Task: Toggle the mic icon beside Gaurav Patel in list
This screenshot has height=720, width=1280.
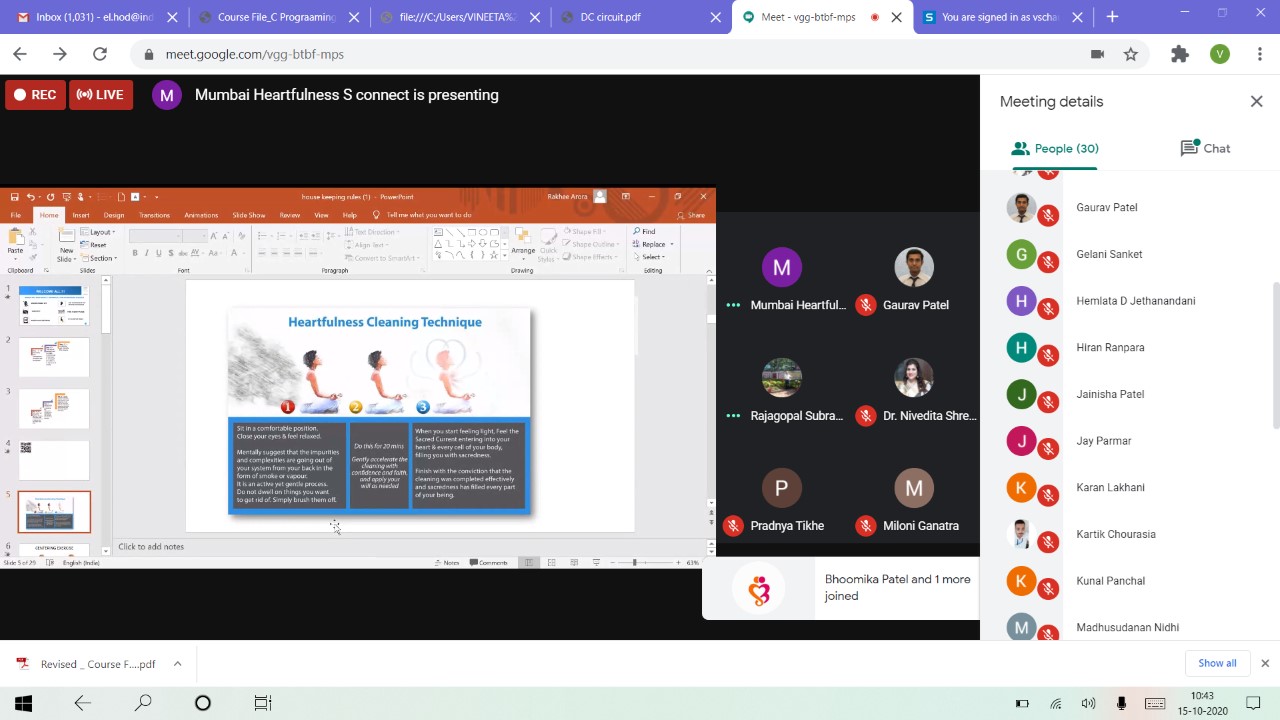Action: [1048, 215]
